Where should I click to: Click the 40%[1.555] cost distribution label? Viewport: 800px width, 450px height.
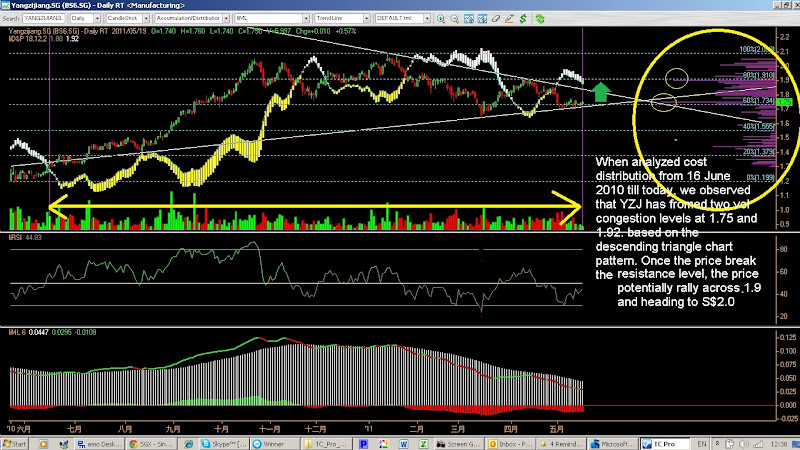[x=758, y=126]
